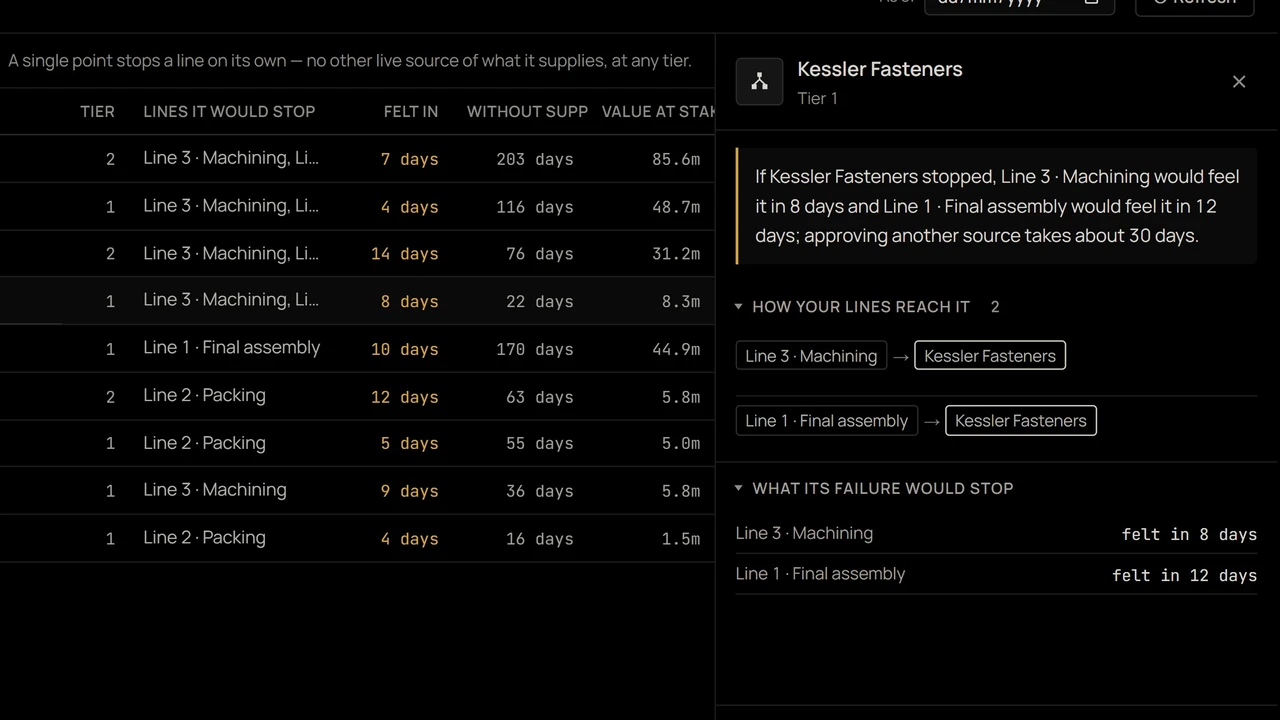The height and width of the screenshot is (720, 1280).
Task: Sort by the Felt In column header
Action: point(411,111)
